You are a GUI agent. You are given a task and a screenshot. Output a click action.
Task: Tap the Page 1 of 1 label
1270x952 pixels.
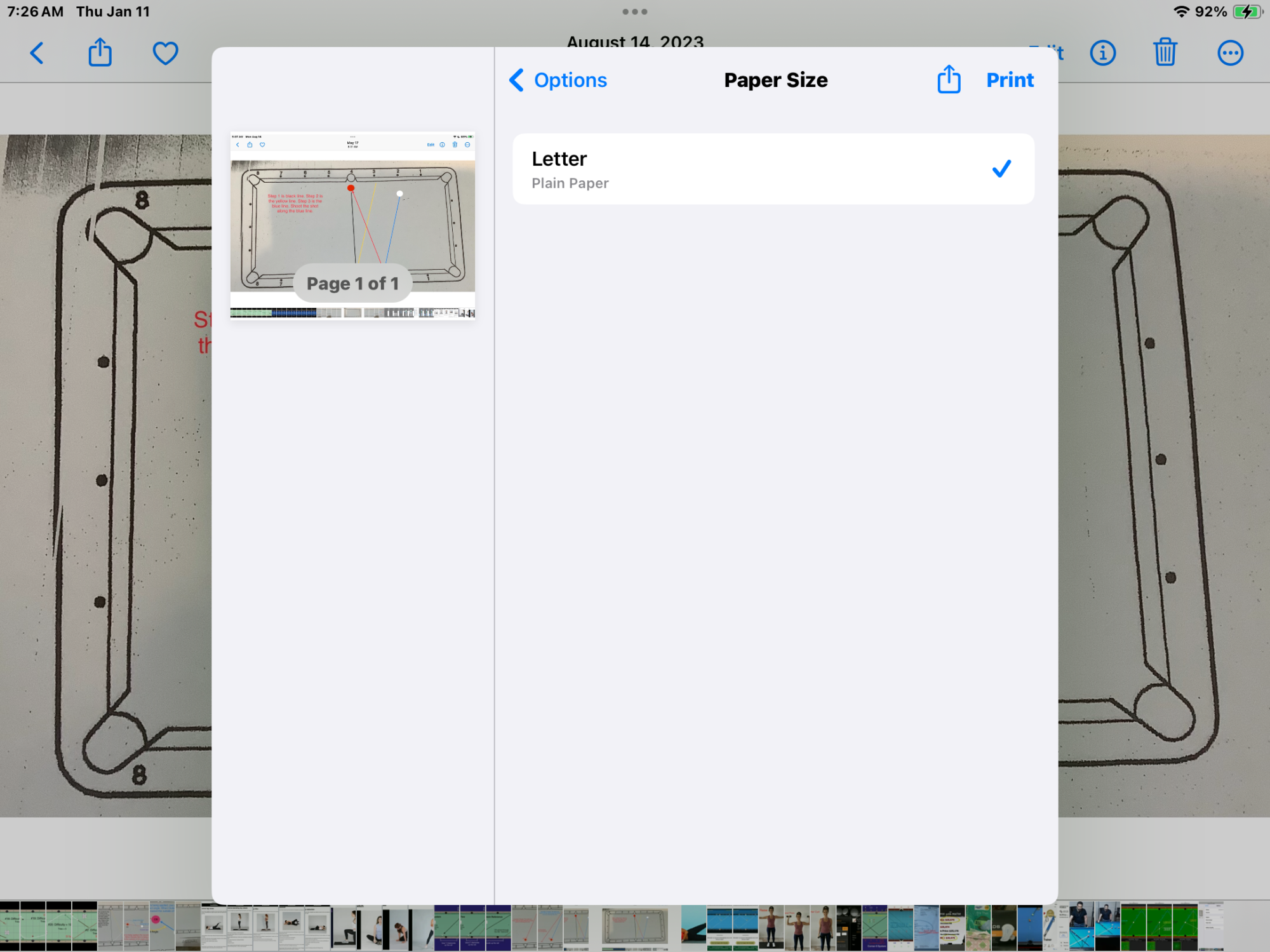coord(352,283)
